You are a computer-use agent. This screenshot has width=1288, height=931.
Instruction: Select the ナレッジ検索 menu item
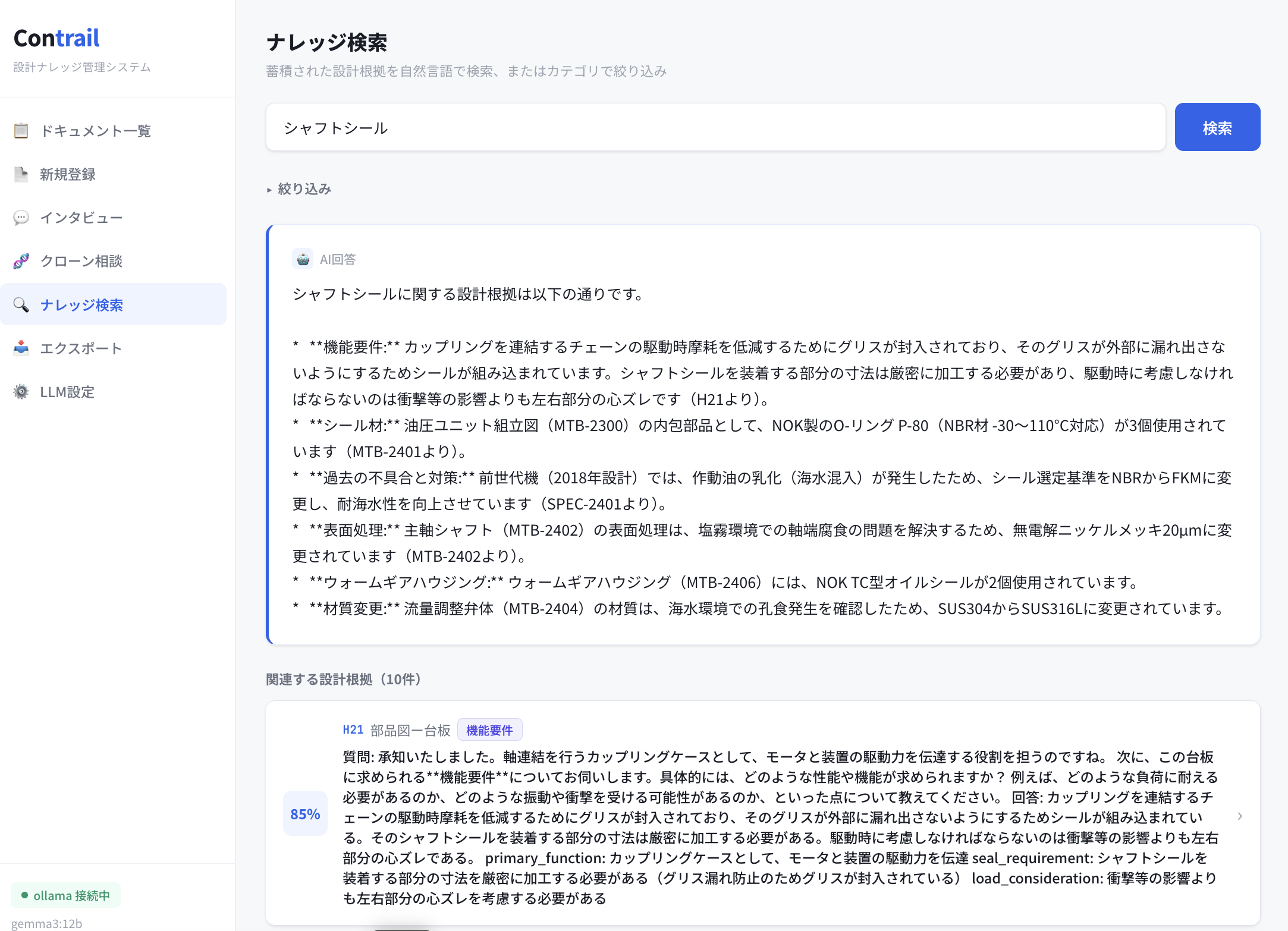point(113,305)
